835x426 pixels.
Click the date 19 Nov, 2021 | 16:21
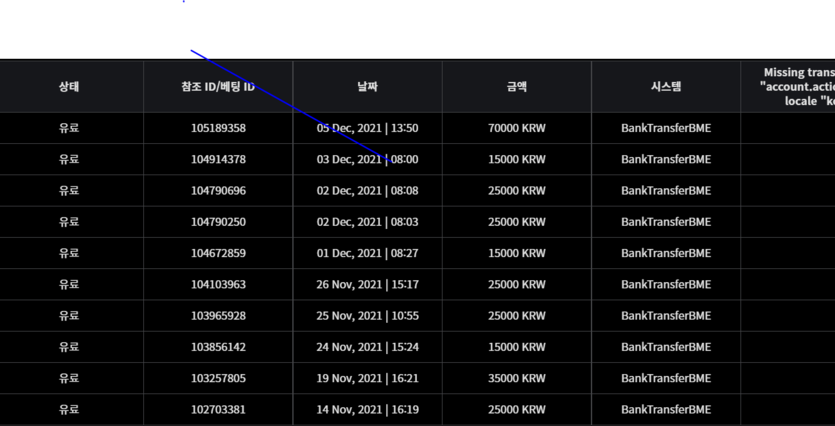(x=367, y=378)
